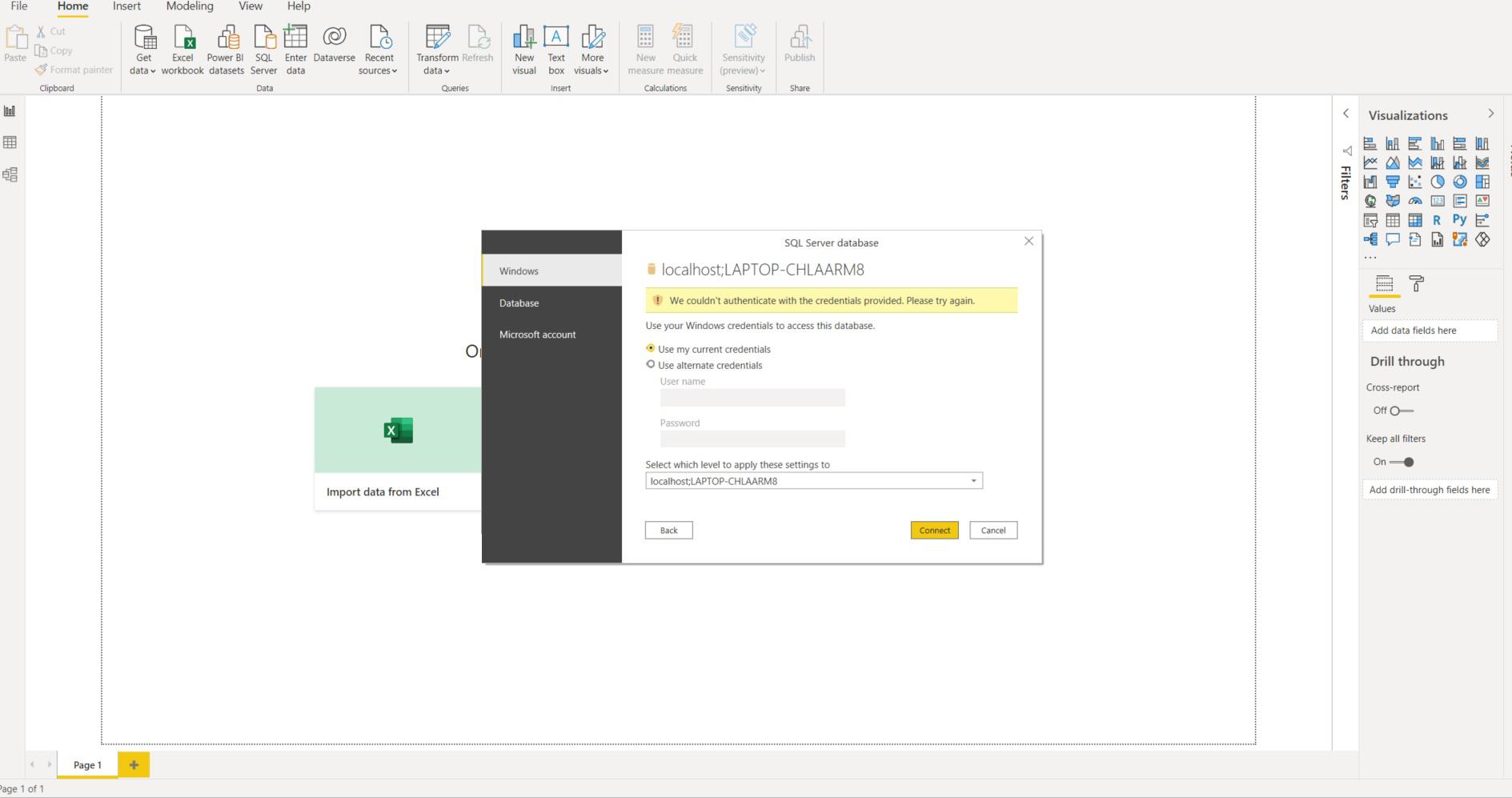Insert a Text box
The image size is (1512, 798).
click(556, 50)
